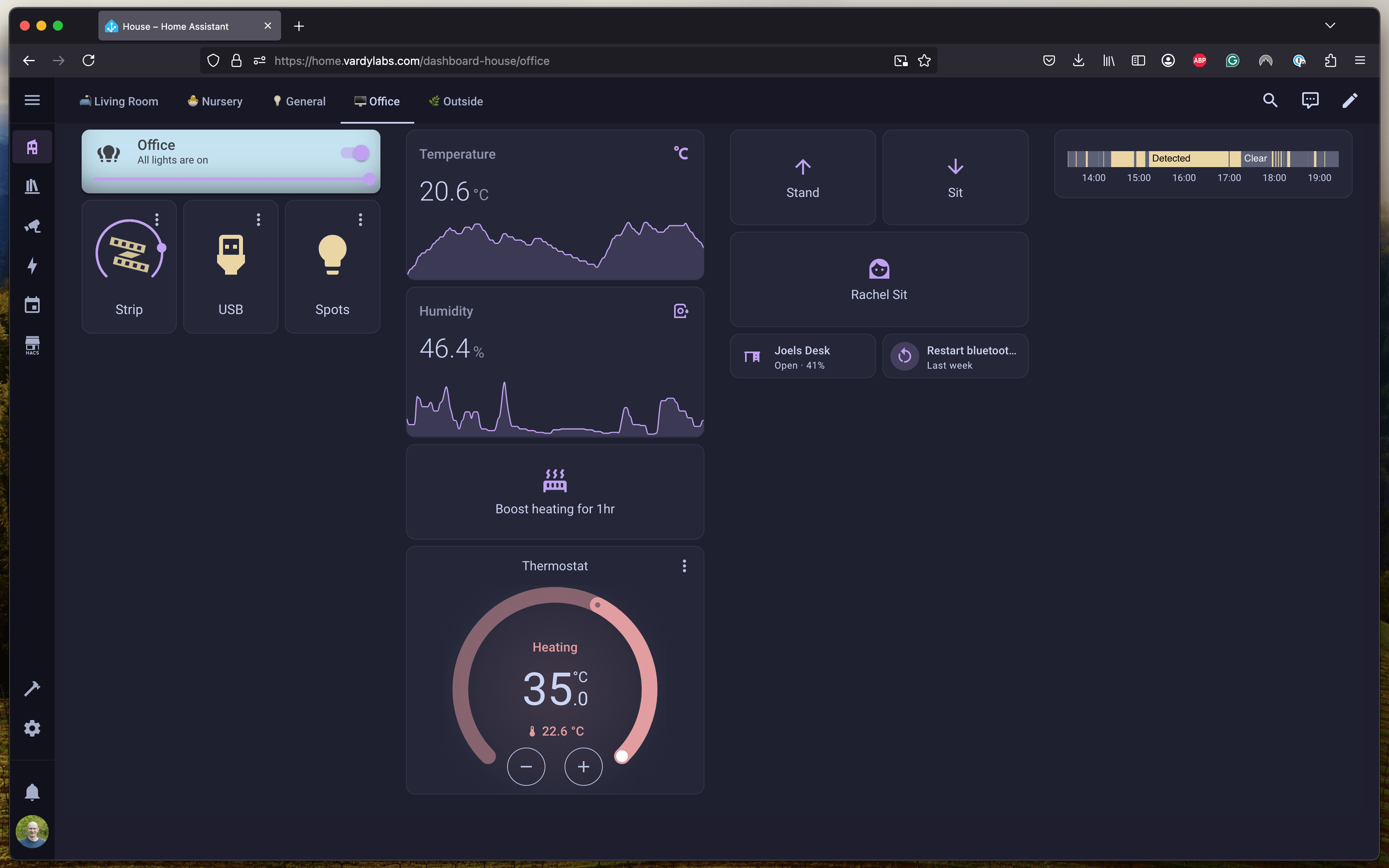Image resolution: width=1389 pixels, height=868 pixels.
Task: Click the Office brightness slider
Action: point(229,179)
